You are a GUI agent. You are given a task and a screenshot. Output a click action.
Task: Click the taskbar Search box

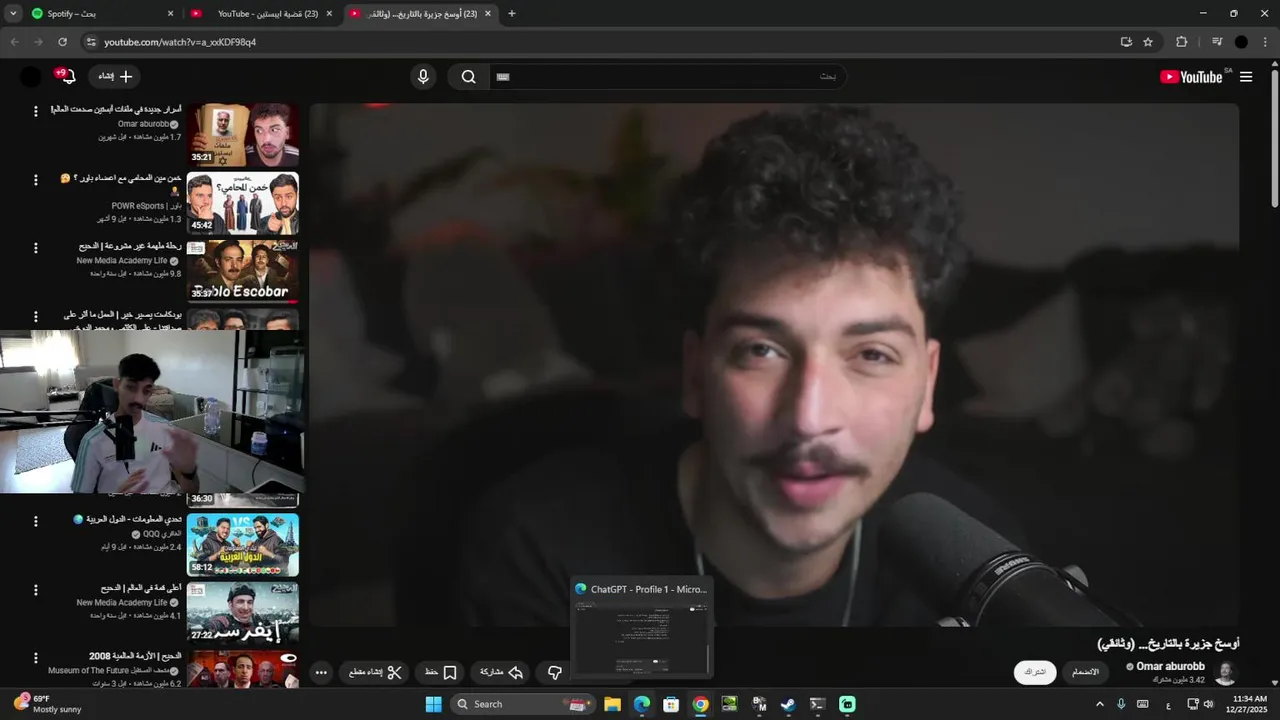522,704
